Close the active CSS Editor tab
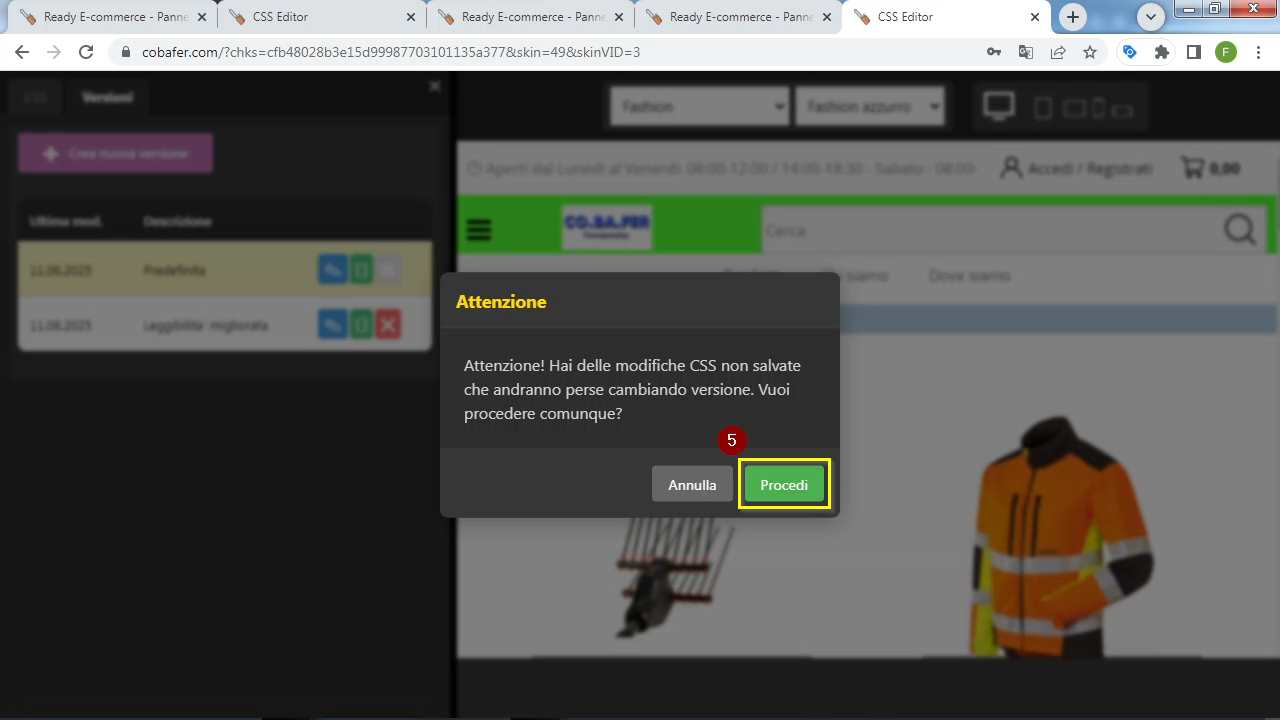The height and width of the screenshot is (720, 1280). pyautogui.click(x=1035, y=17)
